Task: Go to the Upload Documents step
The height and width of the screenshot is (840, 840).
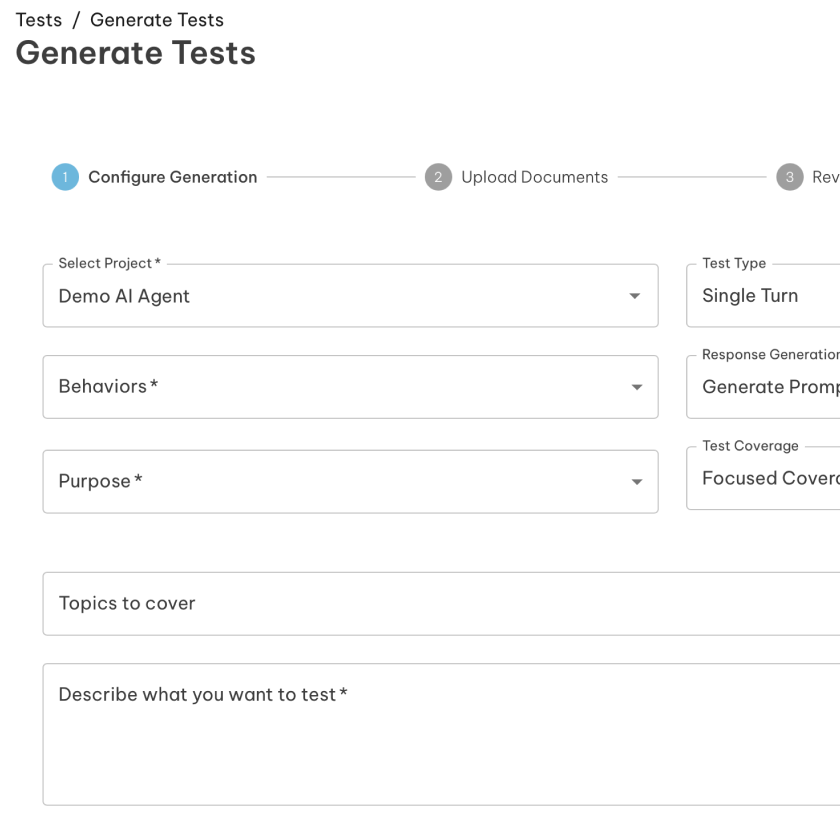Action: 534,177
